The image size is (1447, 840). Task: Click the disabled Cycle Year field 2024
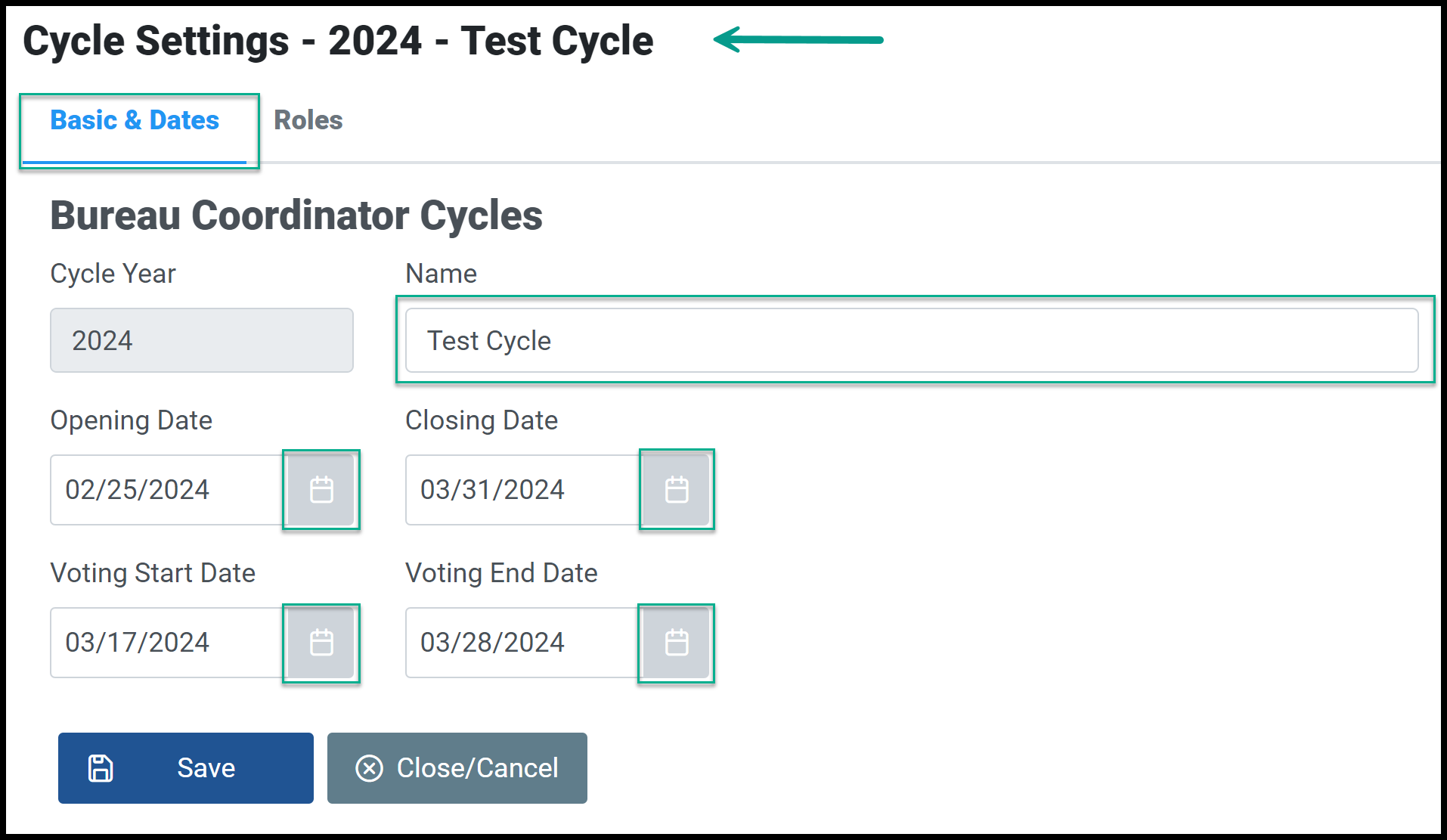tap(202, 340)
